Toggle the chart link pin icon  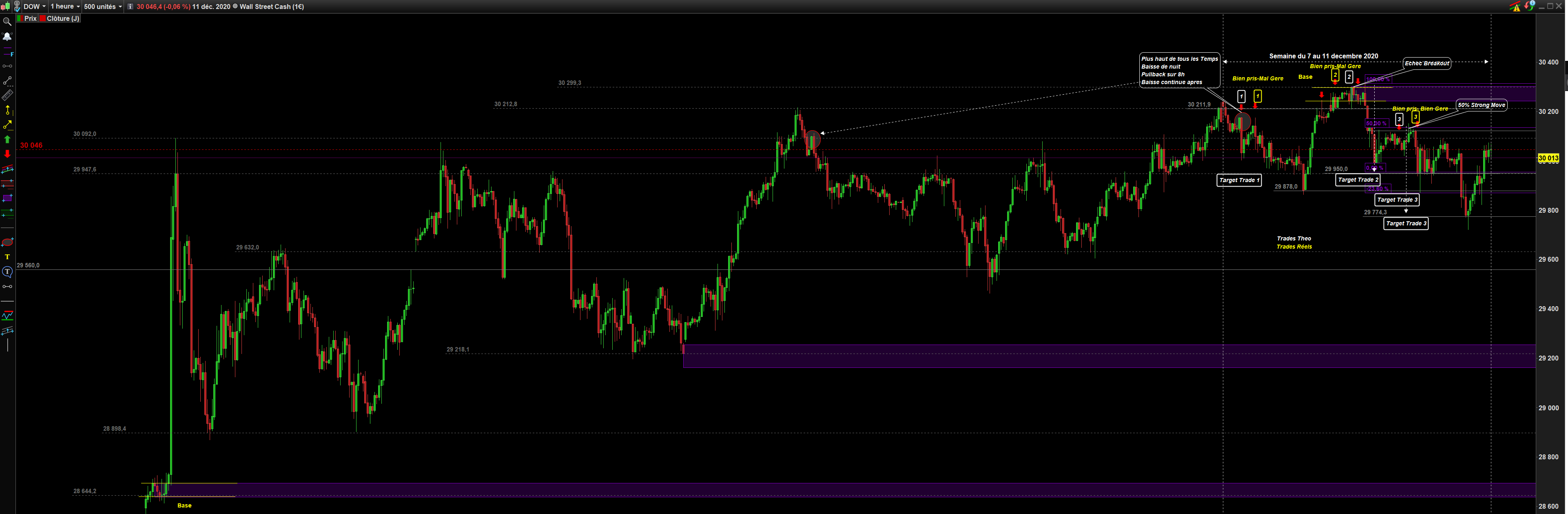pyautogui.click(x=17, y=6)
